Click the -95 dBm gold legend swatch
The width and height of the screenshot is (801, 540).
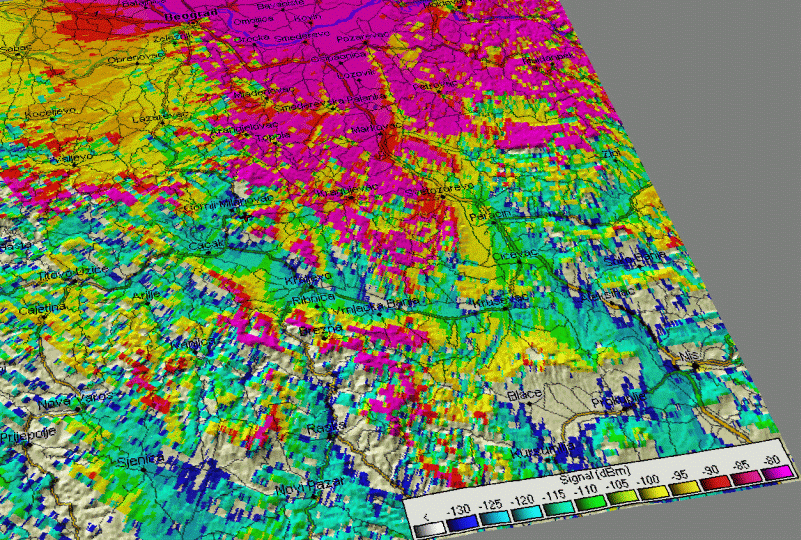pos(685,487)
